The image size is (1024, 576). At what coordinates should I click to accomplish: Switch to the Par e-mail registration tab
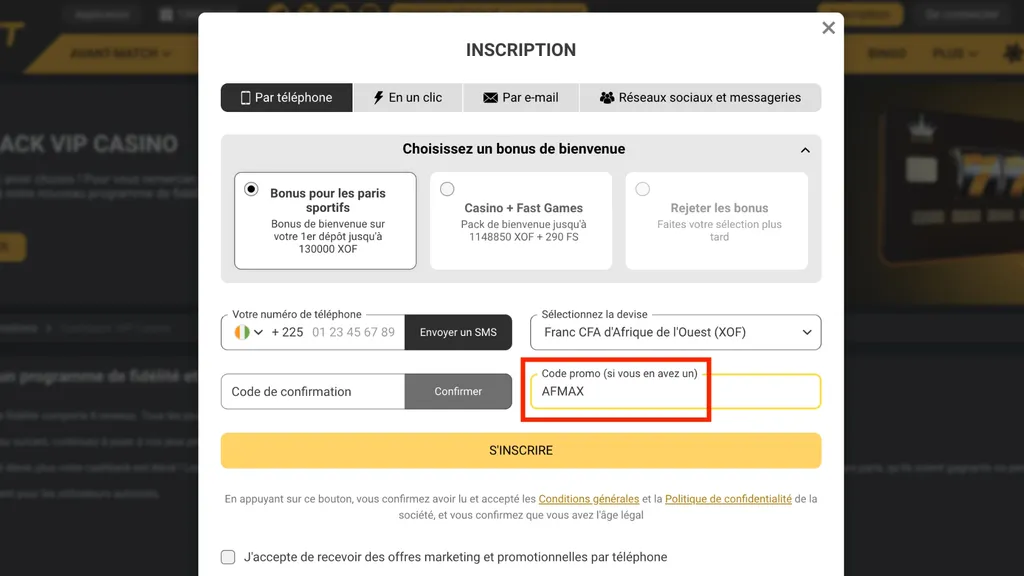pyautogui.click(x=520, y=97)
